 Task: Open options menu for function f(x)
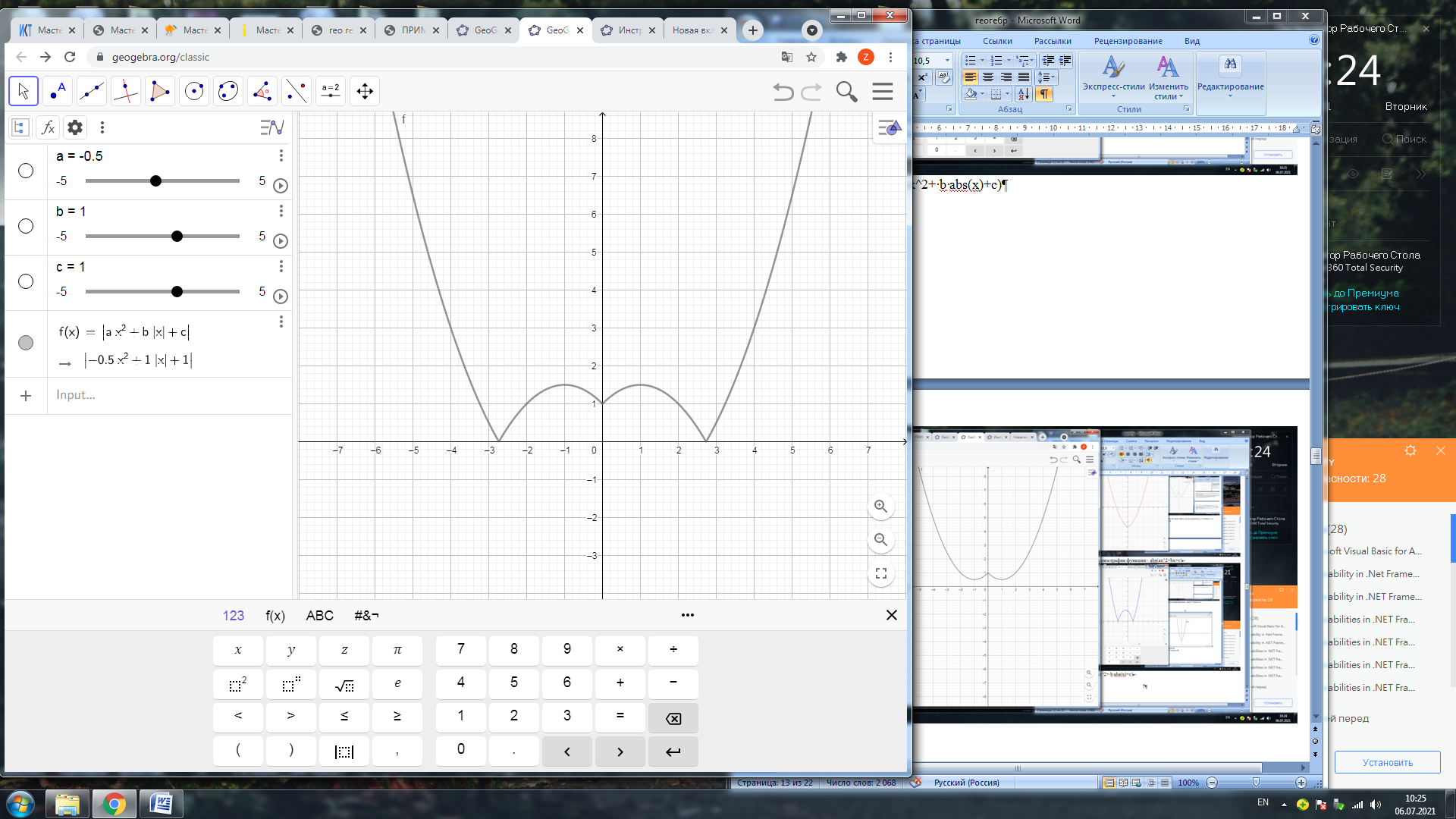(281, 322)
